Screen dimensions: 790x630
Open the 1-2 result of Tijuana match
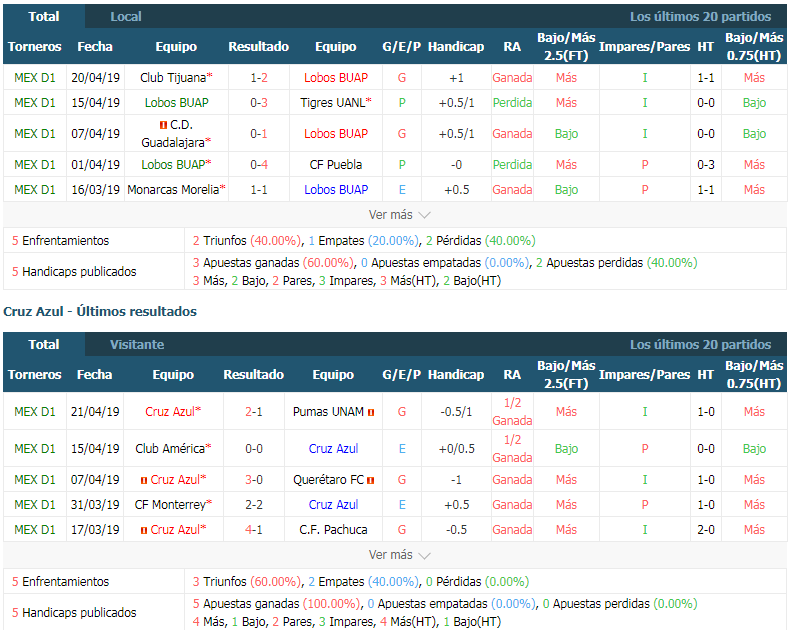pyautogui.click(x=259, y=78)
